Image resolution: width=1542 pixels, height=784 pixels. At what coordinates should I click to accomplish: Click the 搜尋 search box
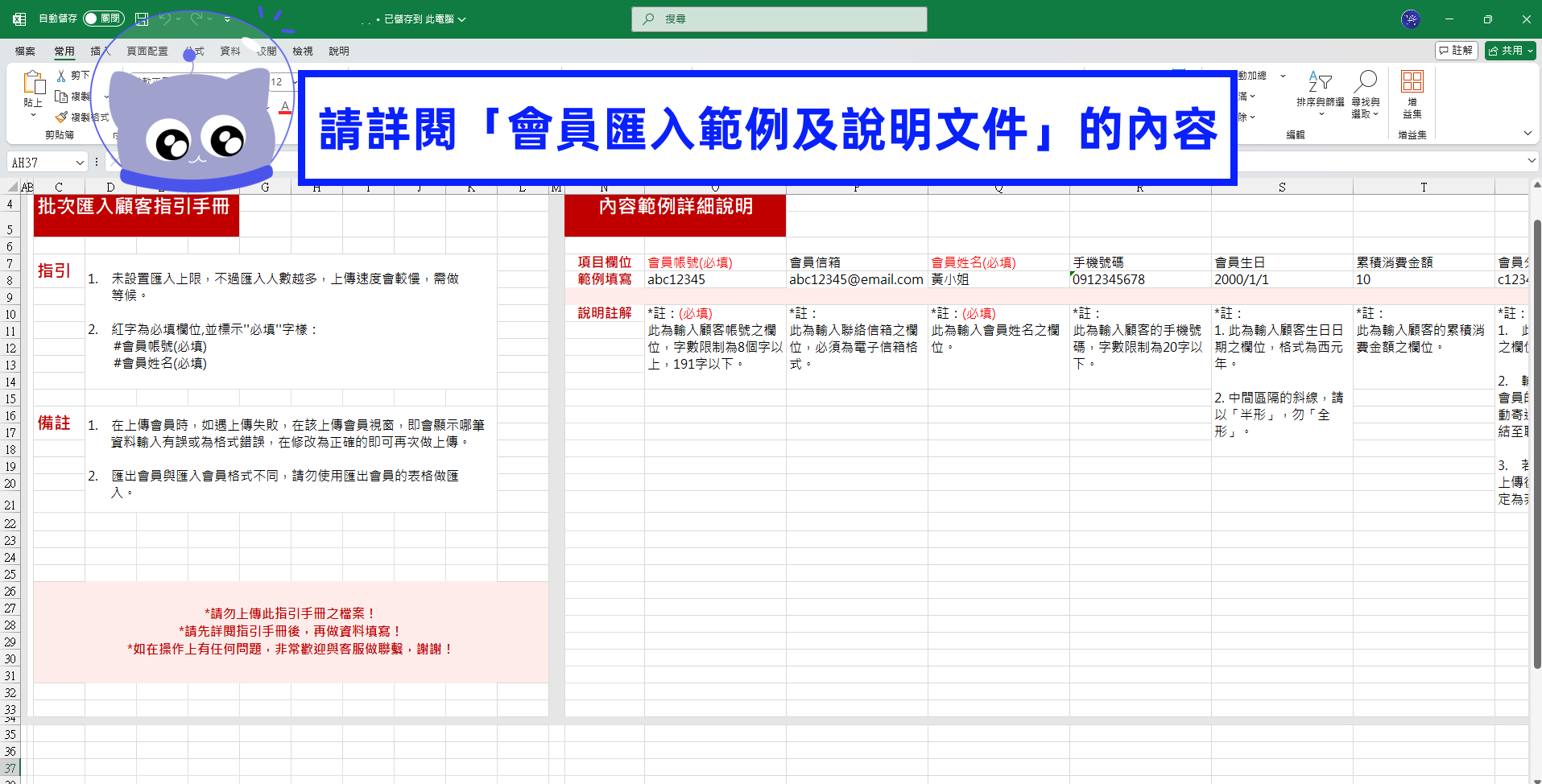point(779,19)
